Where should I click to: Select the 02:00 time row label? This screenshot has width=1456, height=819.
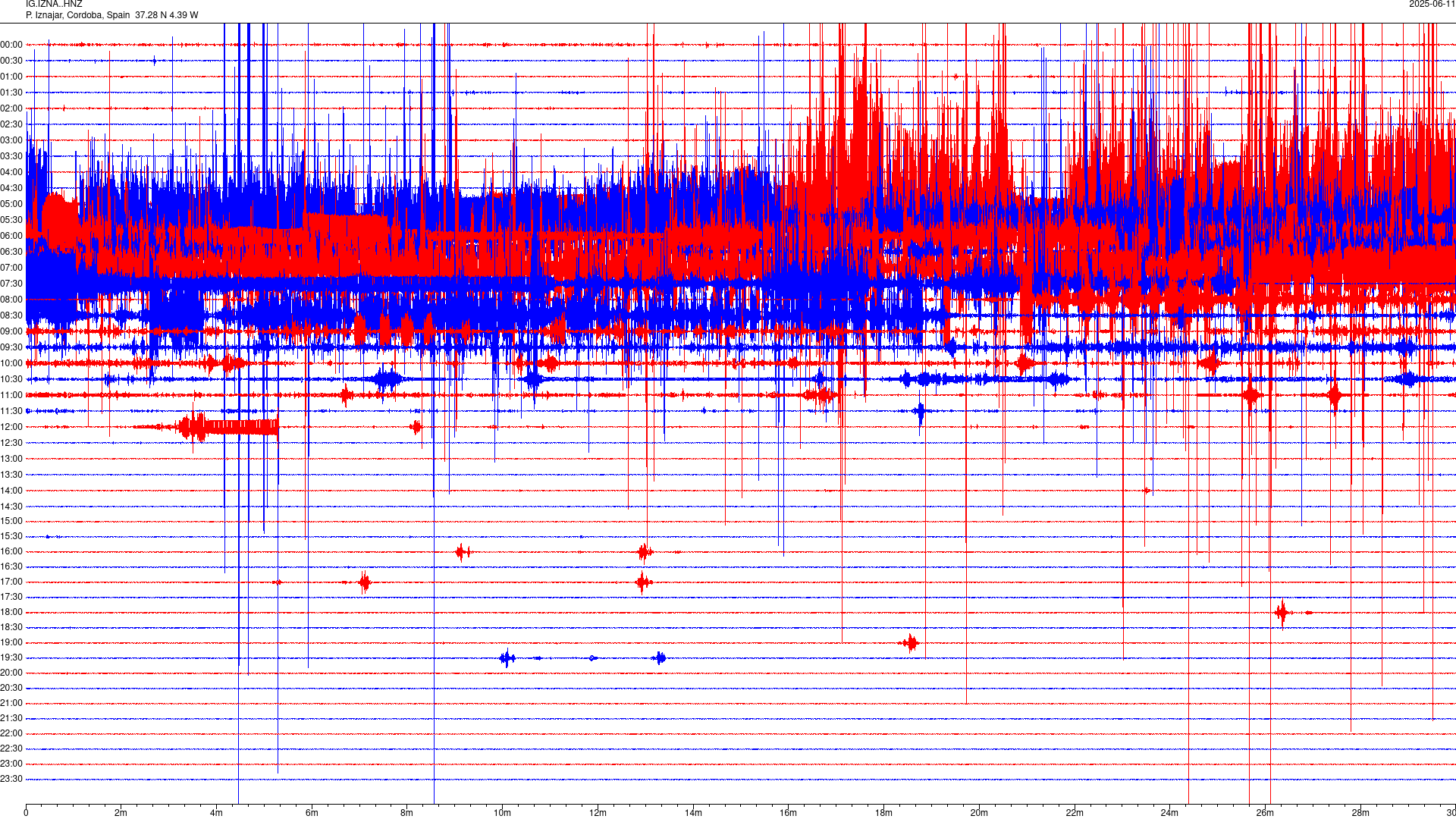[11, 108]
